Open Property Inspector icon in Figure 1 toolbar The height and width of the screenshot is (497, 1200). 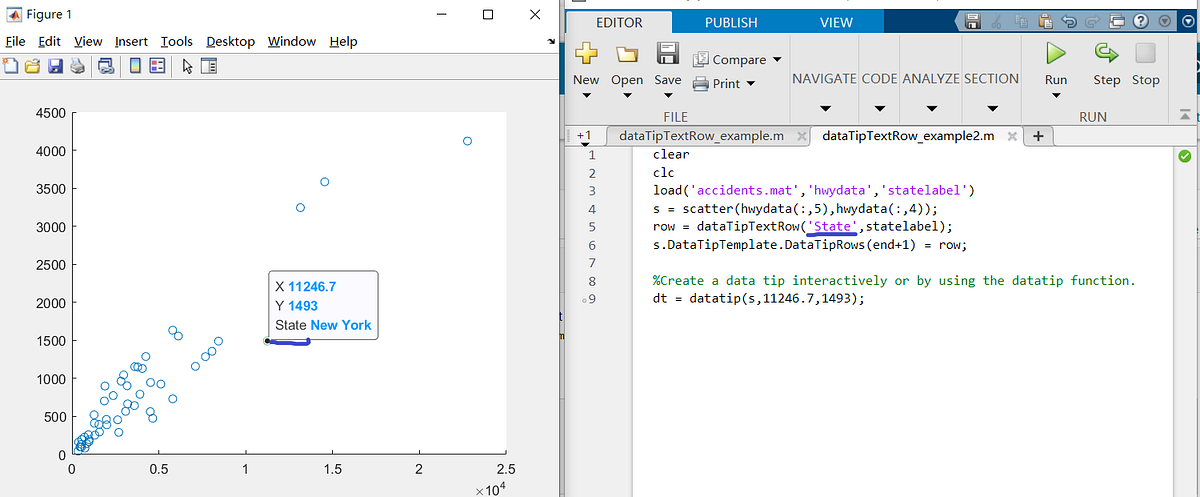(208, 67)
